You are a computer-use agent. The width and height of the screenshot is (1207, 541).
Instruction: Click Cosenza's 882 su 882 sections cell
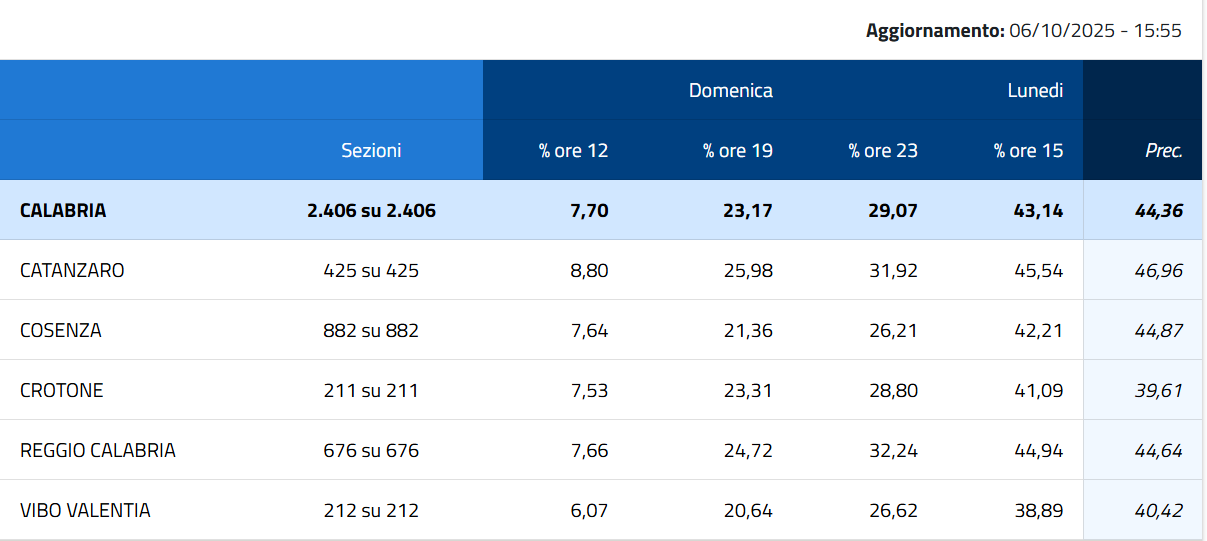click(371, 330)
